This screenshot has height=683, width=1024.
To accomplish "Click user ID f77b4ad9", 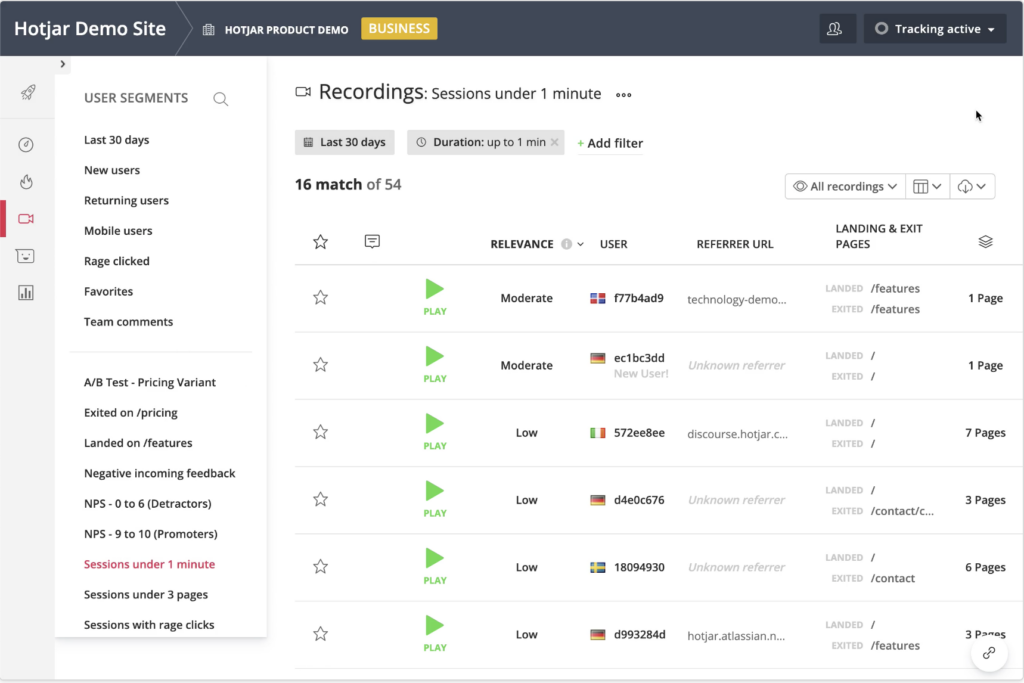I will [639, 298].
